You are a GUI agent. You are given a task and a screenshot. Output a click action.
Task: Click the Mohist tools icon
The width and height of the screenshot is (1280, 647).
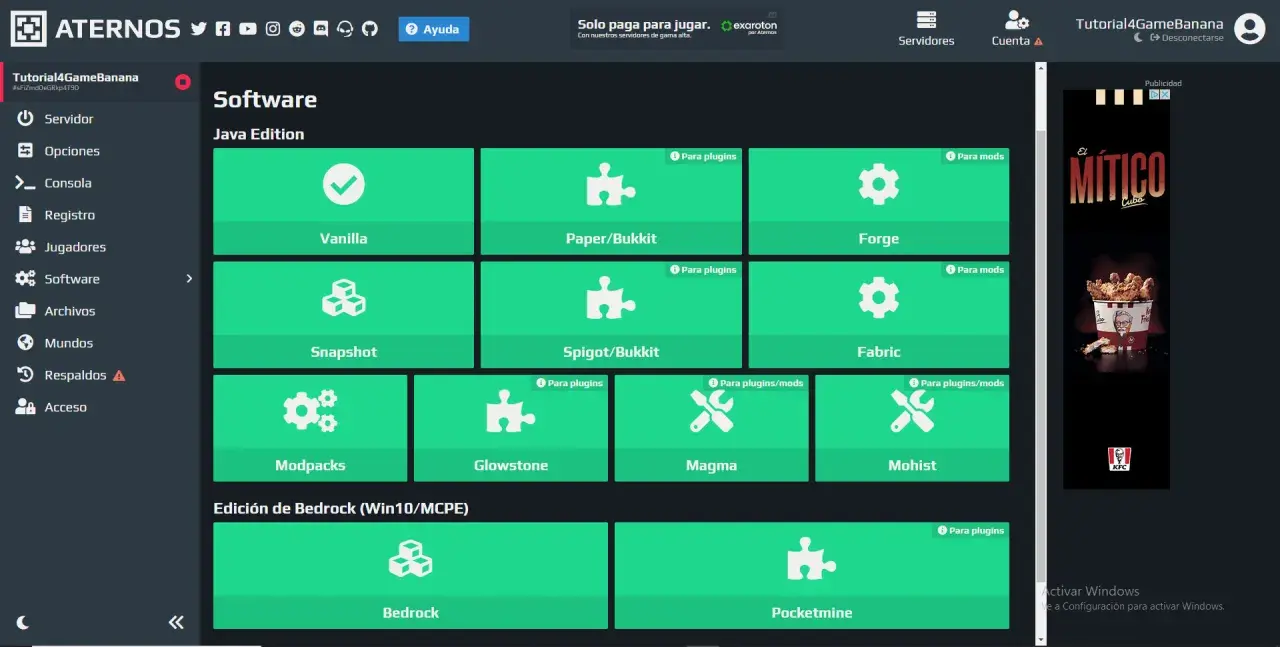[912, 411]
